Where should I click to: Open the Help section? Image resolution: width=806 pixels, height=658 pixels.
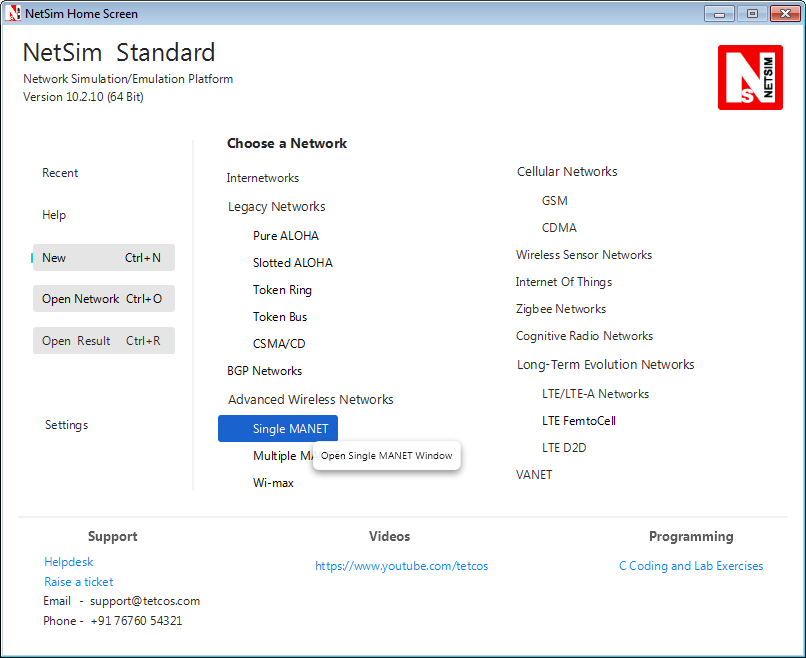[54, 215]
